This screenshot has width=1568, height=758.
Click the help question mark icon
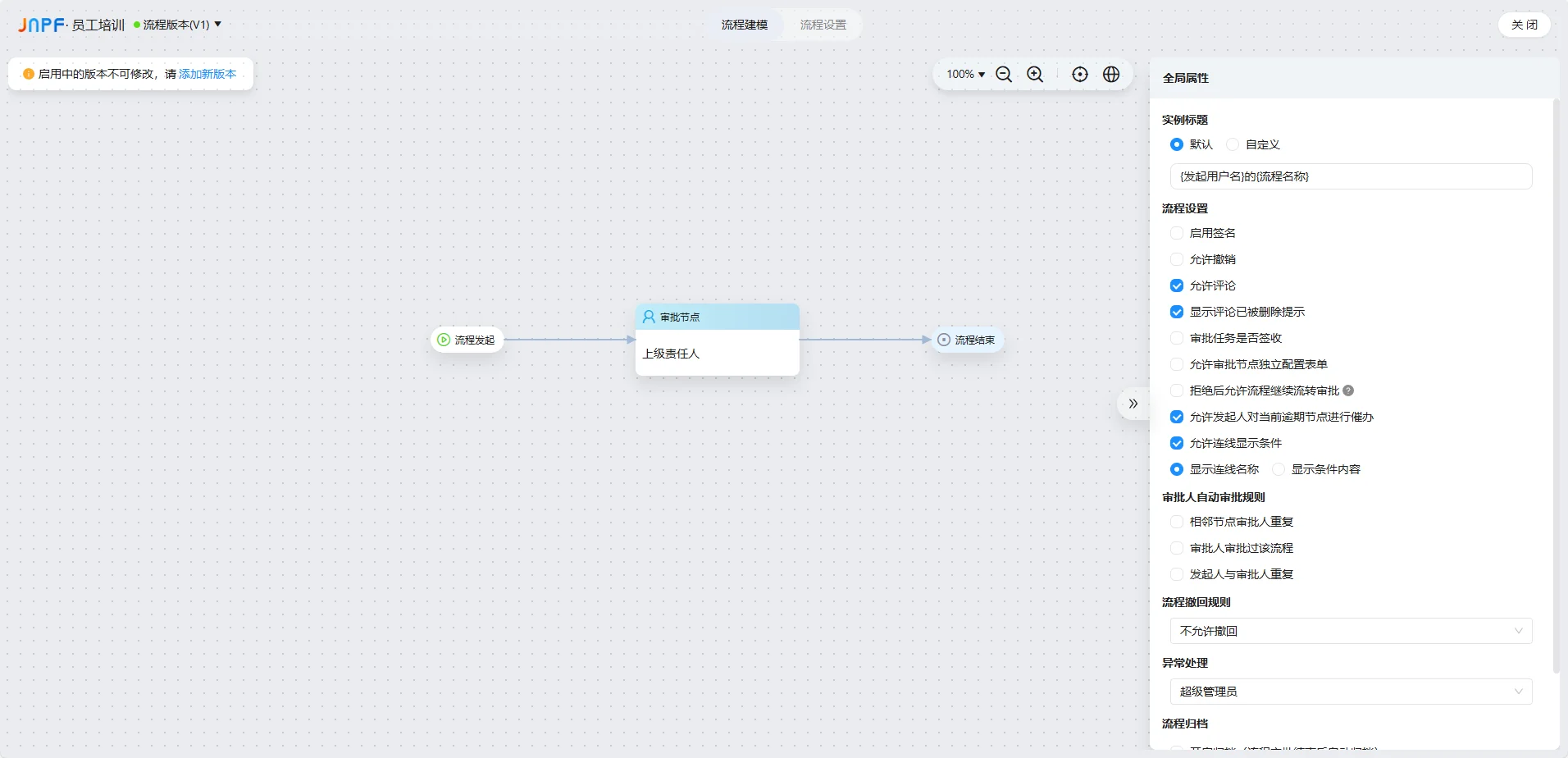pyautogui.click(x=1348, y=390)
